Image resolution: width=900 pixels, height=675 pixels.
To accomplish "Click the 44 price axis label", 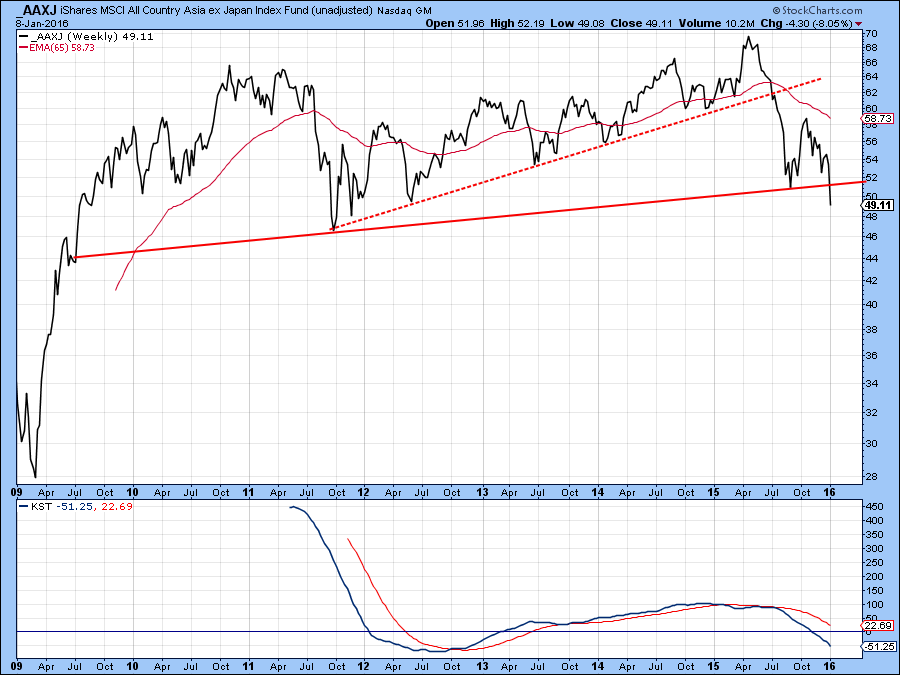I will 871,258.
